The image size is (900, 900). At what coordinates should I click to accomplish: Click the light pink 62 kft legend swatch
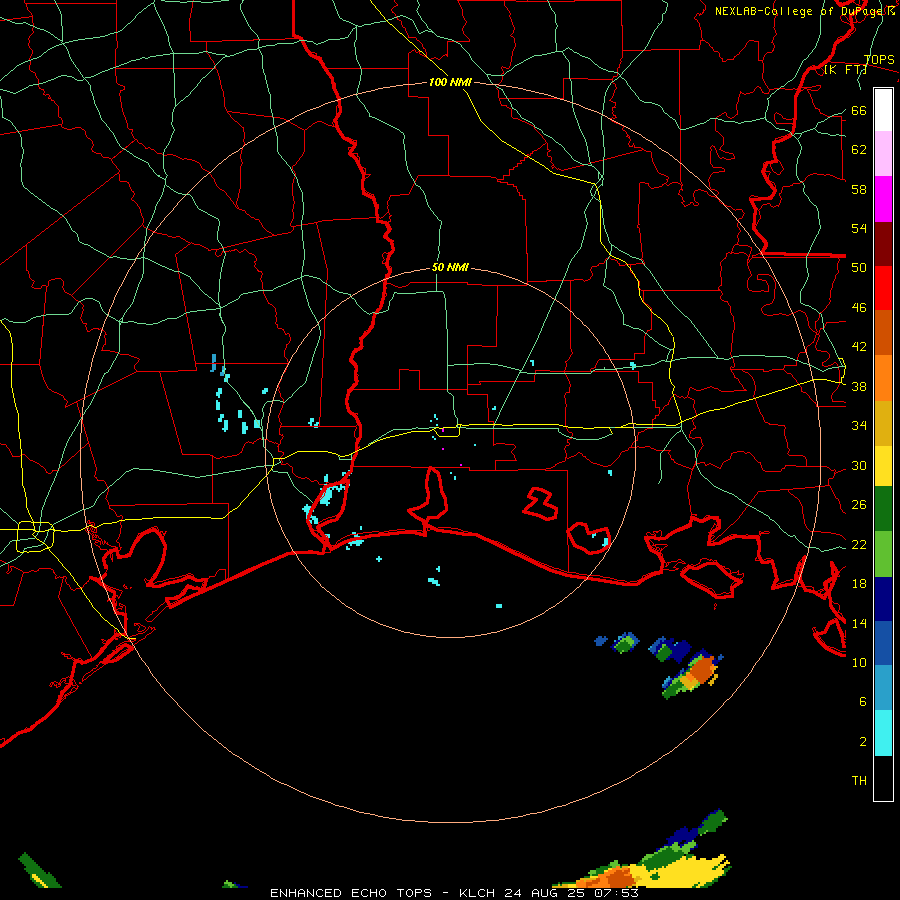tap(883, 153)
